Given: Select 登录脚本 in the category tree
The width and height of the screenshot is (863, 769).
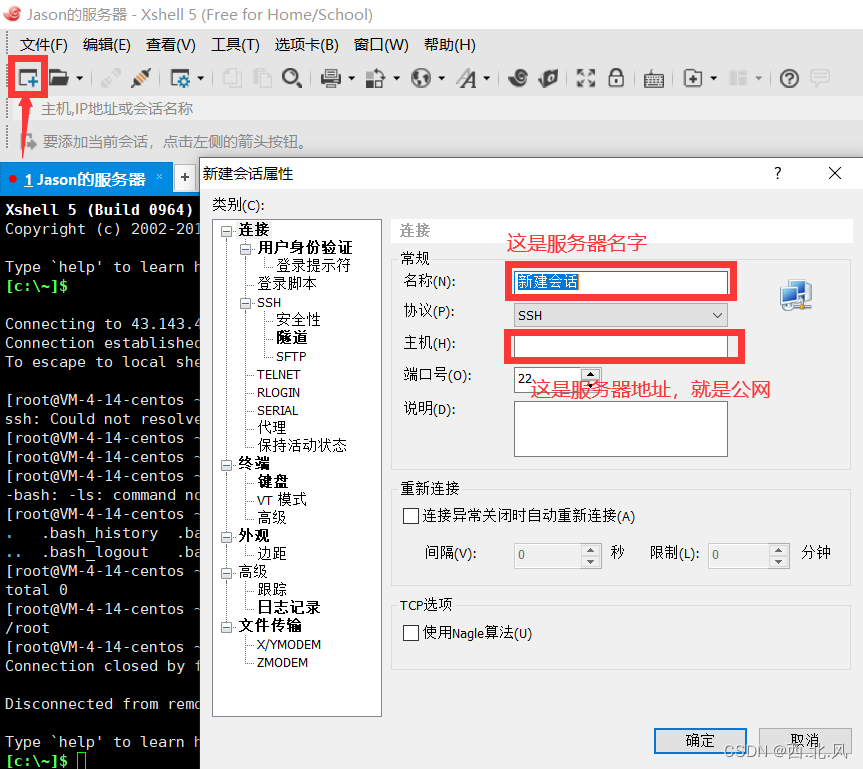Looking at the screenshot, I should (x=286, y=283).
